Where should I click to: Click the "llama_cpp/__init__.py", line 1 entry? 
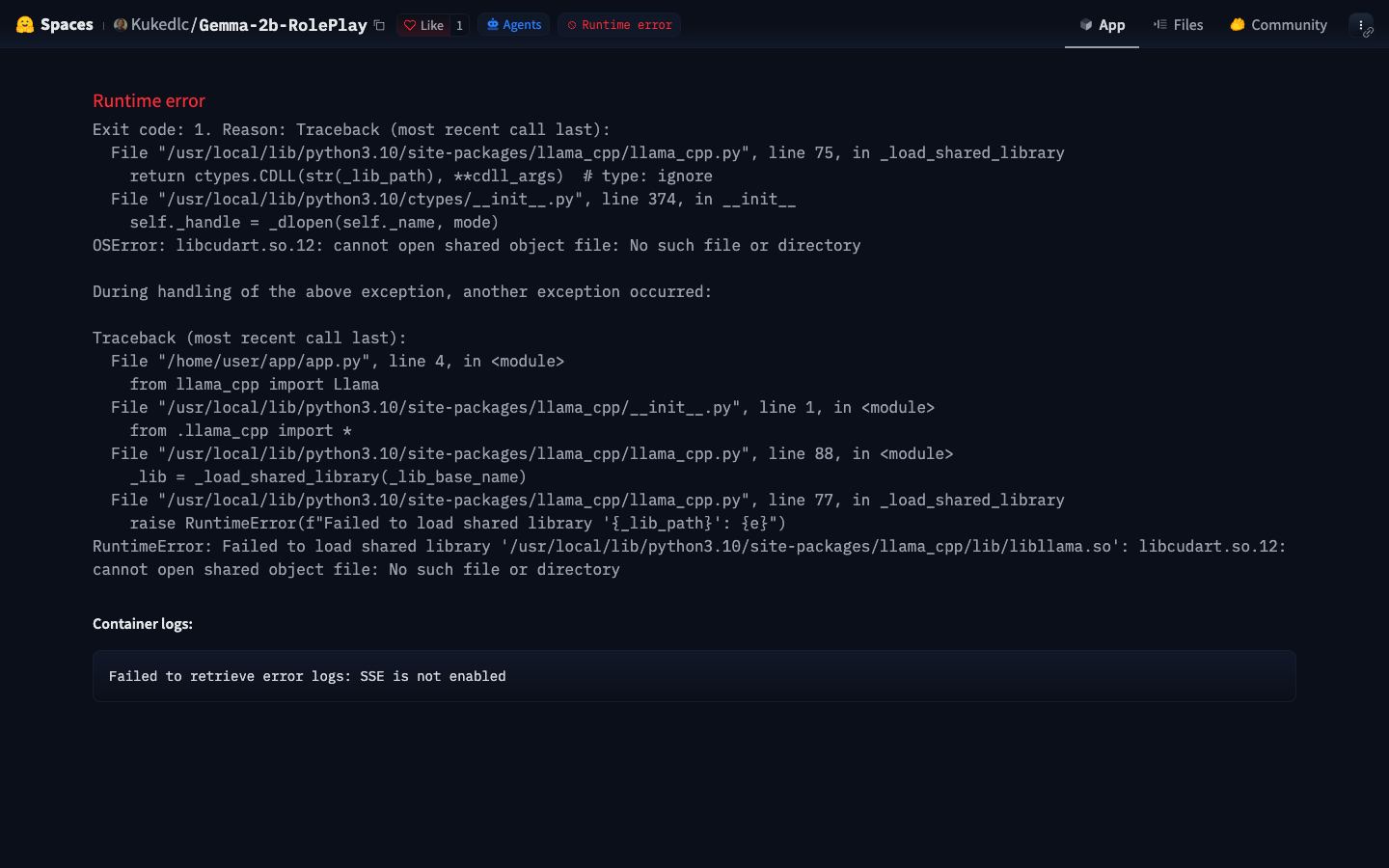tap(523, 408)
